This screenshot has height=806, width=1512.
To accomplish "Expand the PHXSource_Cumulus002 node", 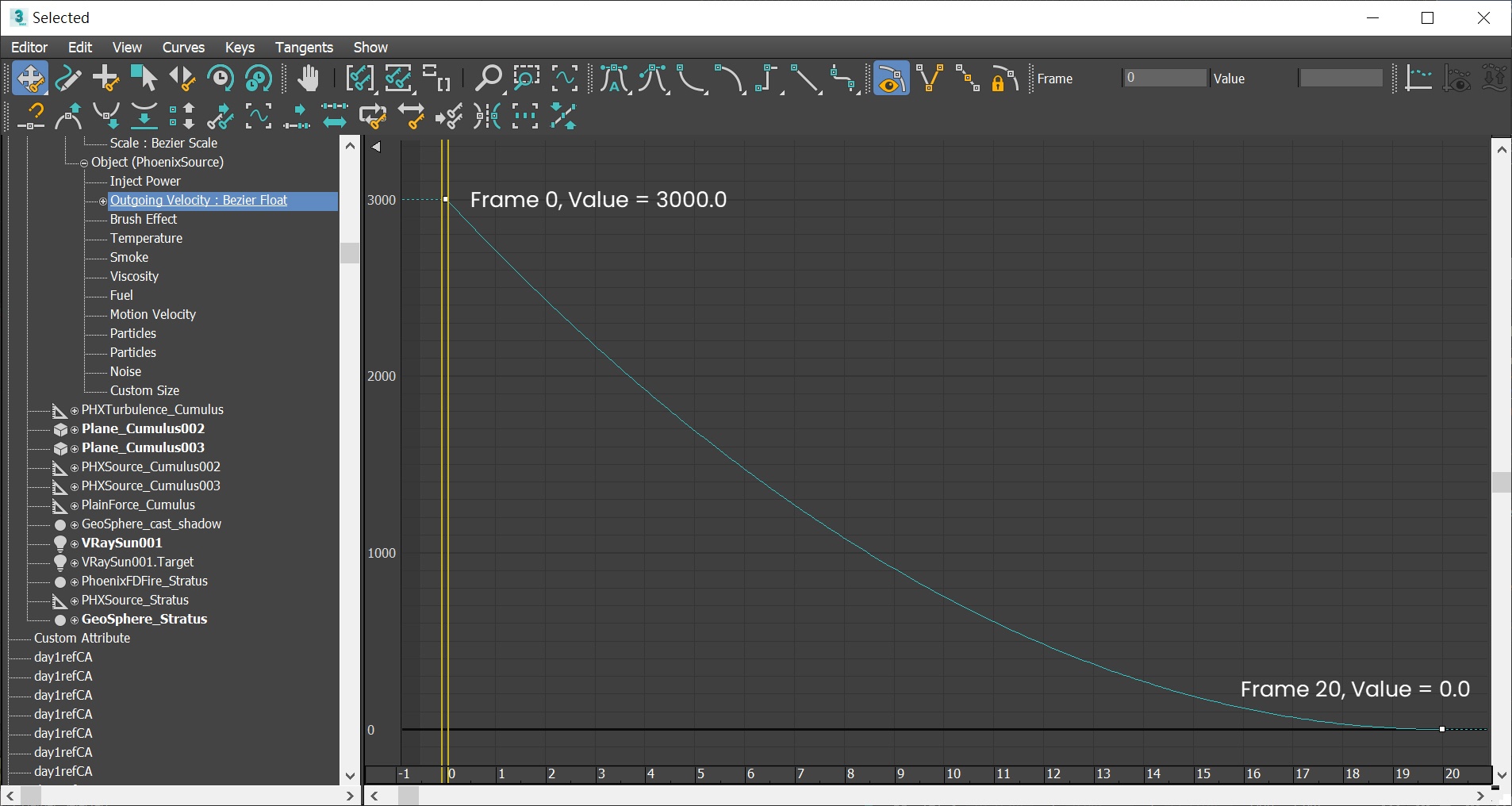I will pos(75,467).
